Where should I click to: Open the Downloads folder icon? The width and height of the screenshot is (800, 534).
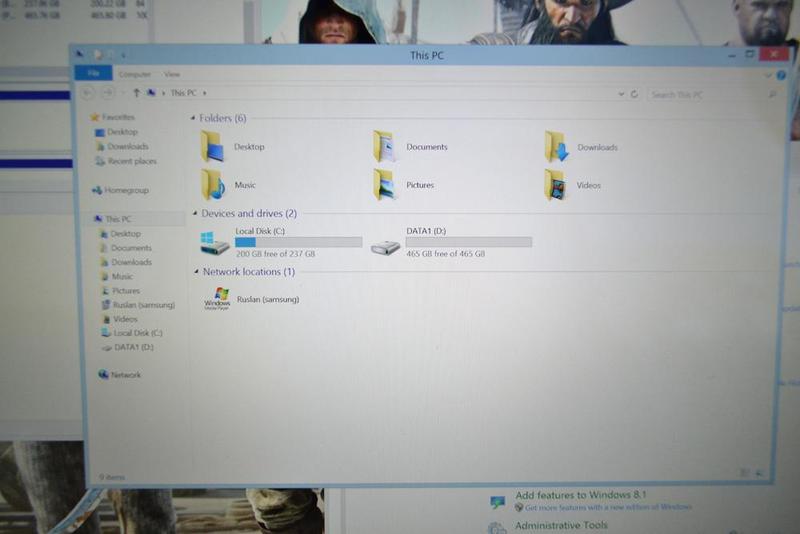pos(556,147)
